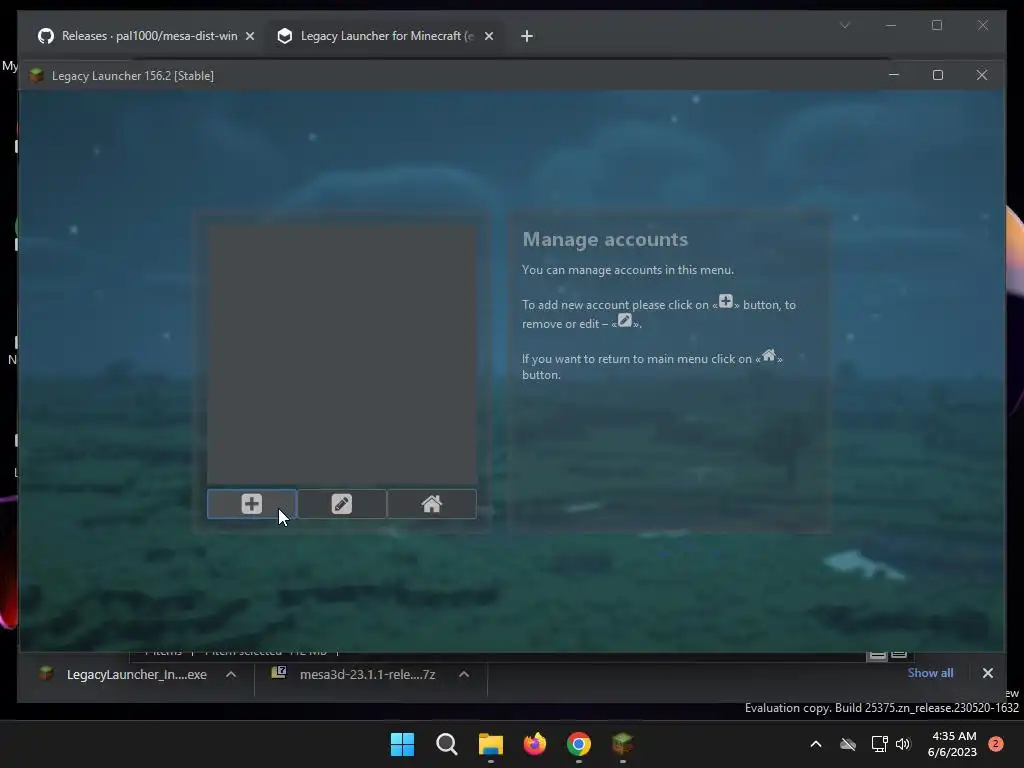Image resolution: width=1024 pixels, height=768 pixels.
Task: Open network status tray icon
Action: coord(879,744)
